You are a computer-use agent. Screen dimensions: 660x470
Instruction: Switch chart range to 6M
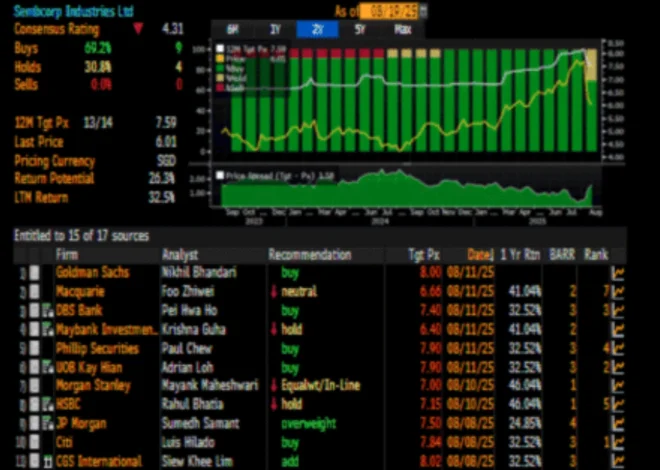pyautogui.click(x=232, y=30)
